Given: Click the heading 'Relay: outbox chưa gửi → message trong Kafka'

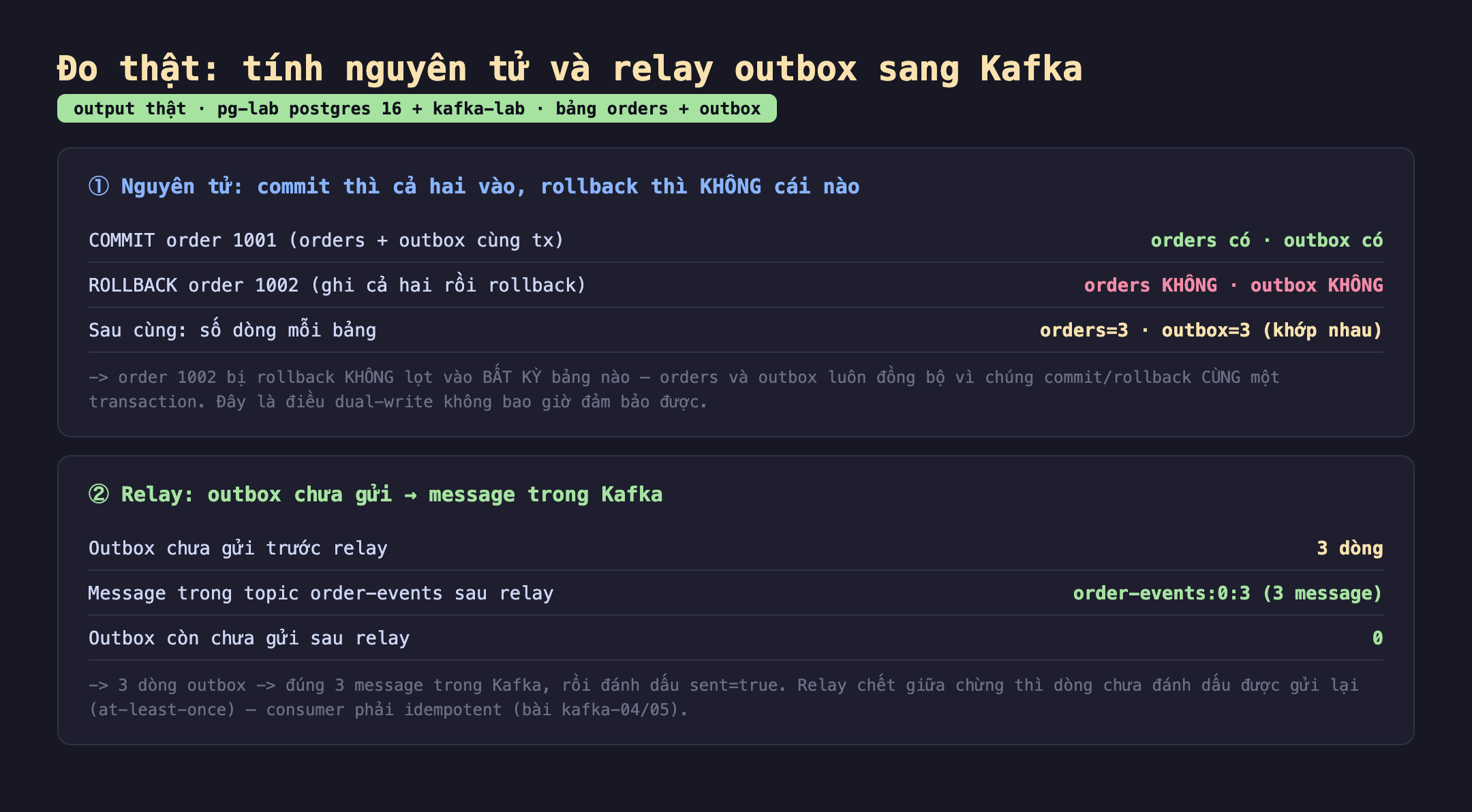Looking at the screenshot, I should (x=375, y=494).
